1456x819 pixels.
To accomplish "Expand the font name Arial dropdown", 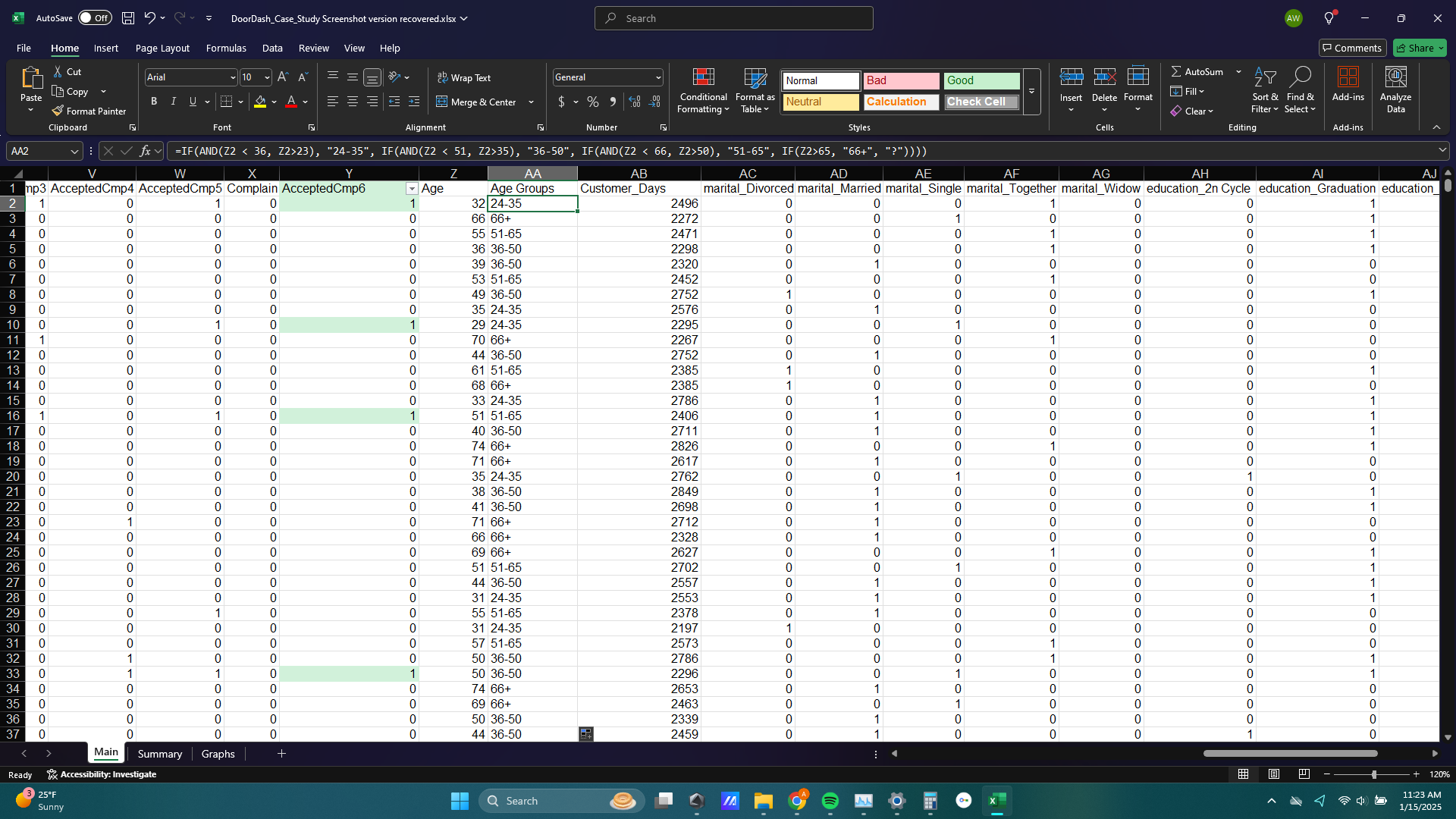I will 233,77.
